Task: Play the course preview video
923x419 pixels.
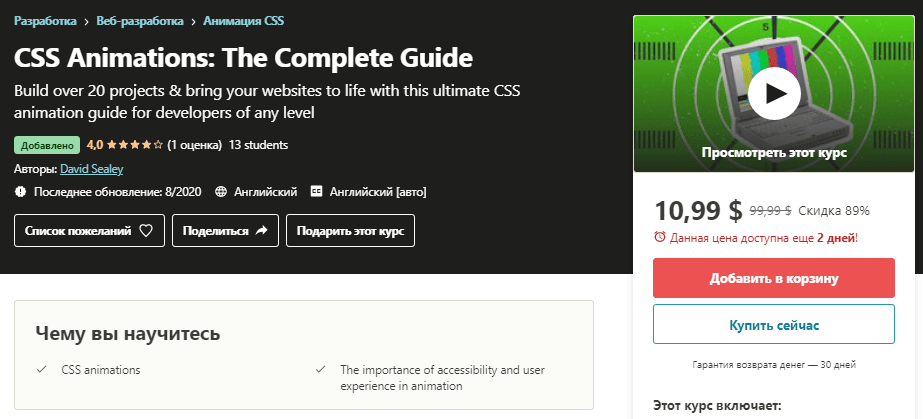Action: click(774, 93)
